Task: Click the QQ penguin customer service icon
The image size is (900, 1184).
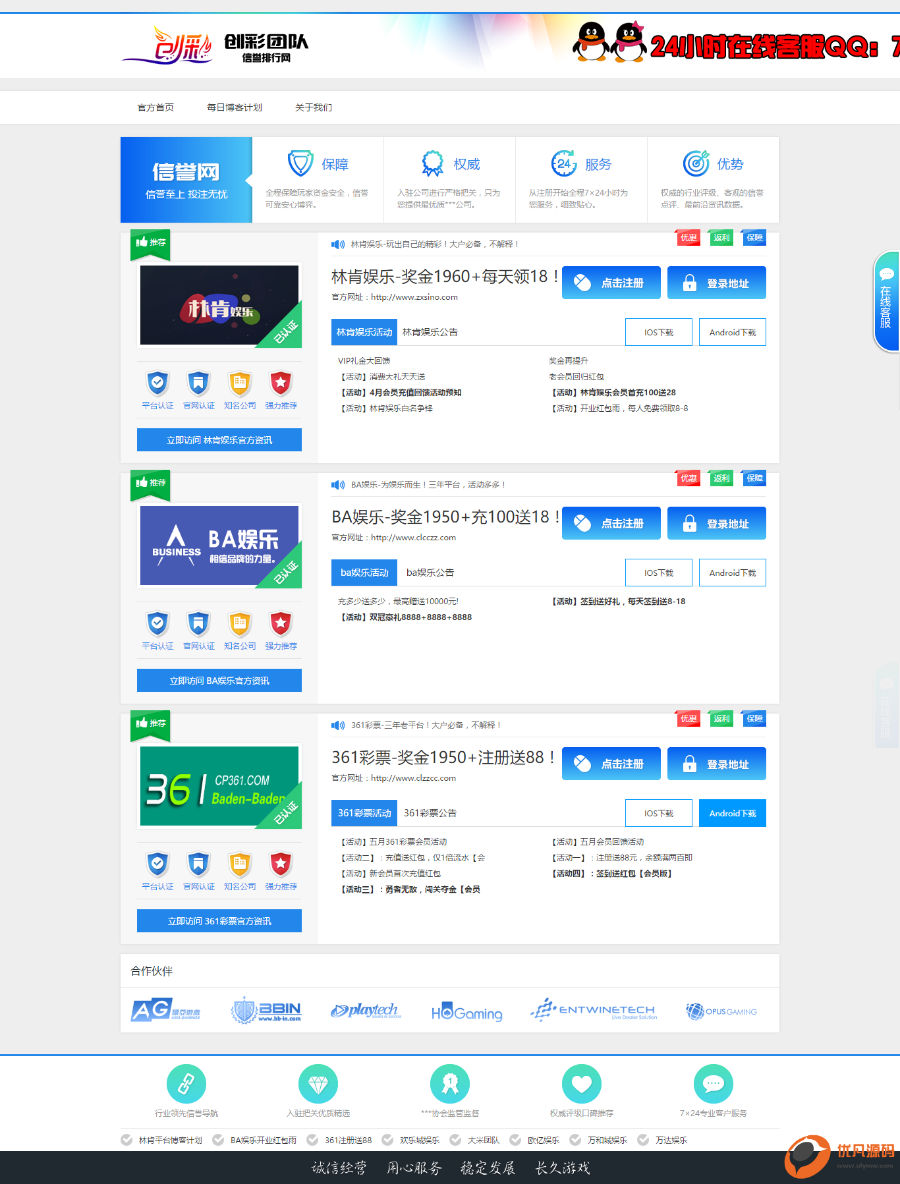Action: point(609,42)
